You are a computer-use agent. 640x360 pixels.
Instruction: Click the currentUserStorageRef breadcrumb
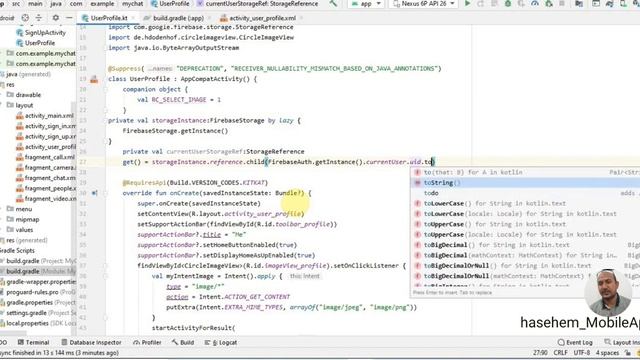click(258, 4)
